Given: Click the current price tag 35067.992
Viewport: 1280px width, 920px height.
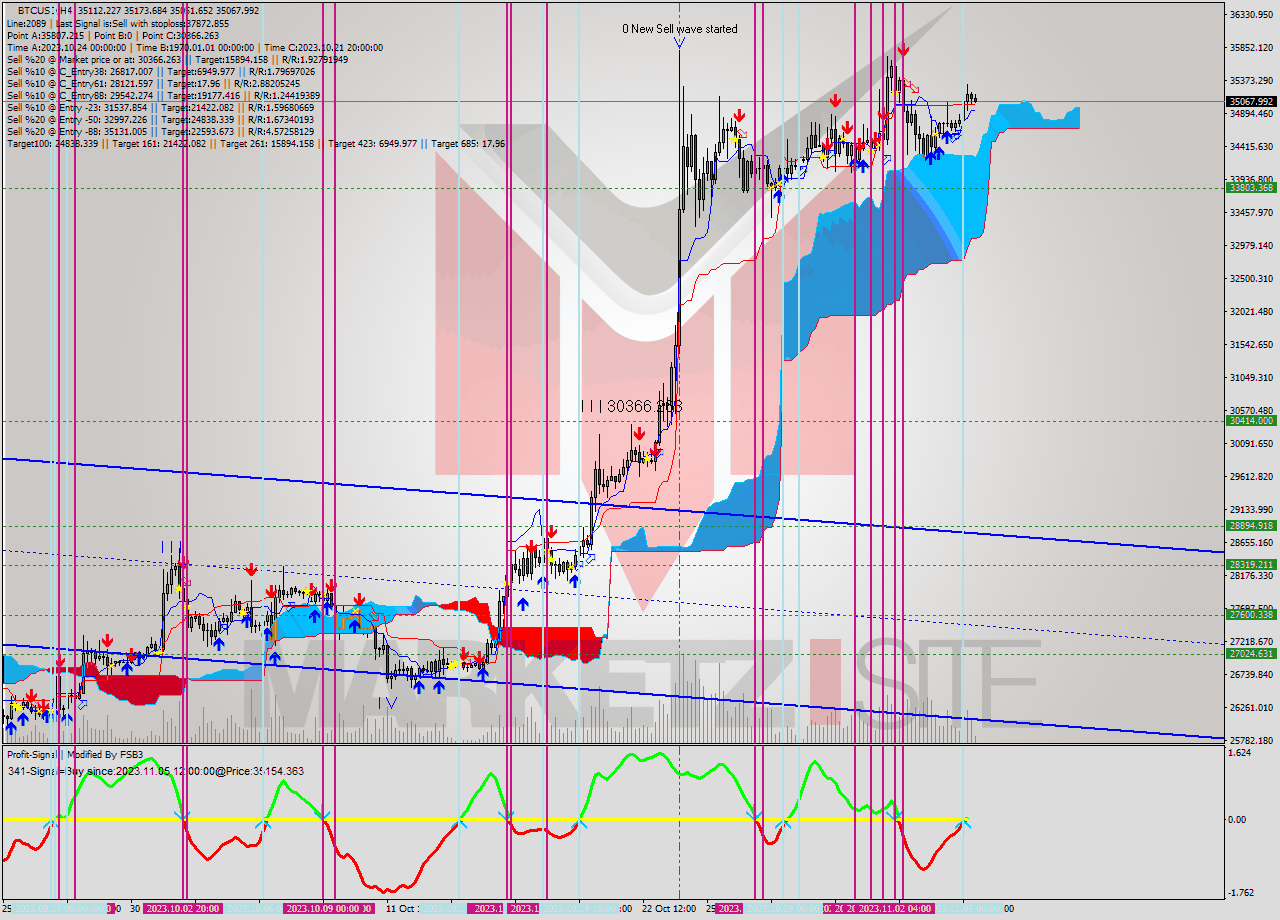Looking at the screenshot, I should 1251,101.
